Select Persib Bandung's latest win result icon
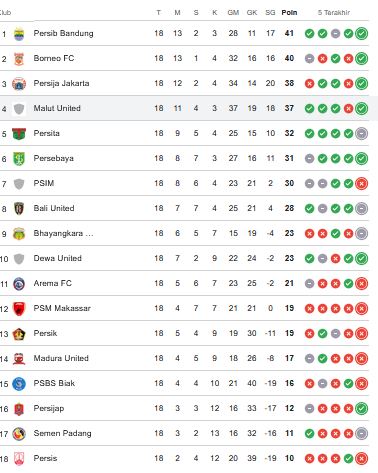 (x=361, y=34)
